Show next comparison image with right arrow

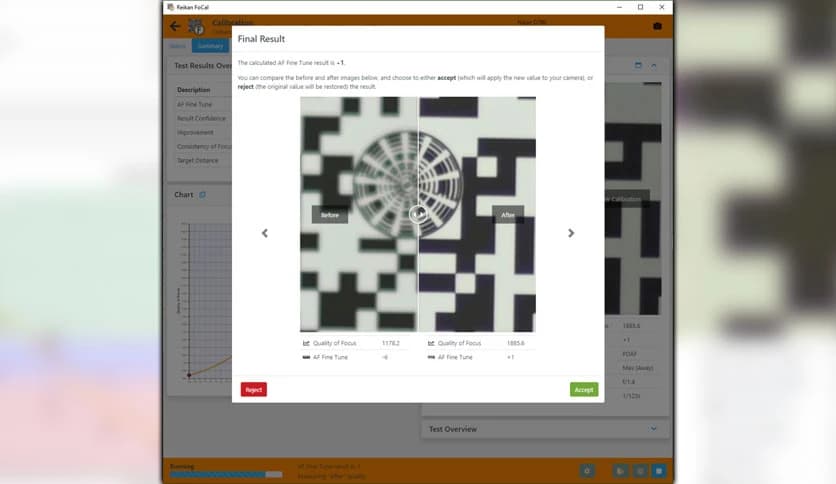pos(571,233)
